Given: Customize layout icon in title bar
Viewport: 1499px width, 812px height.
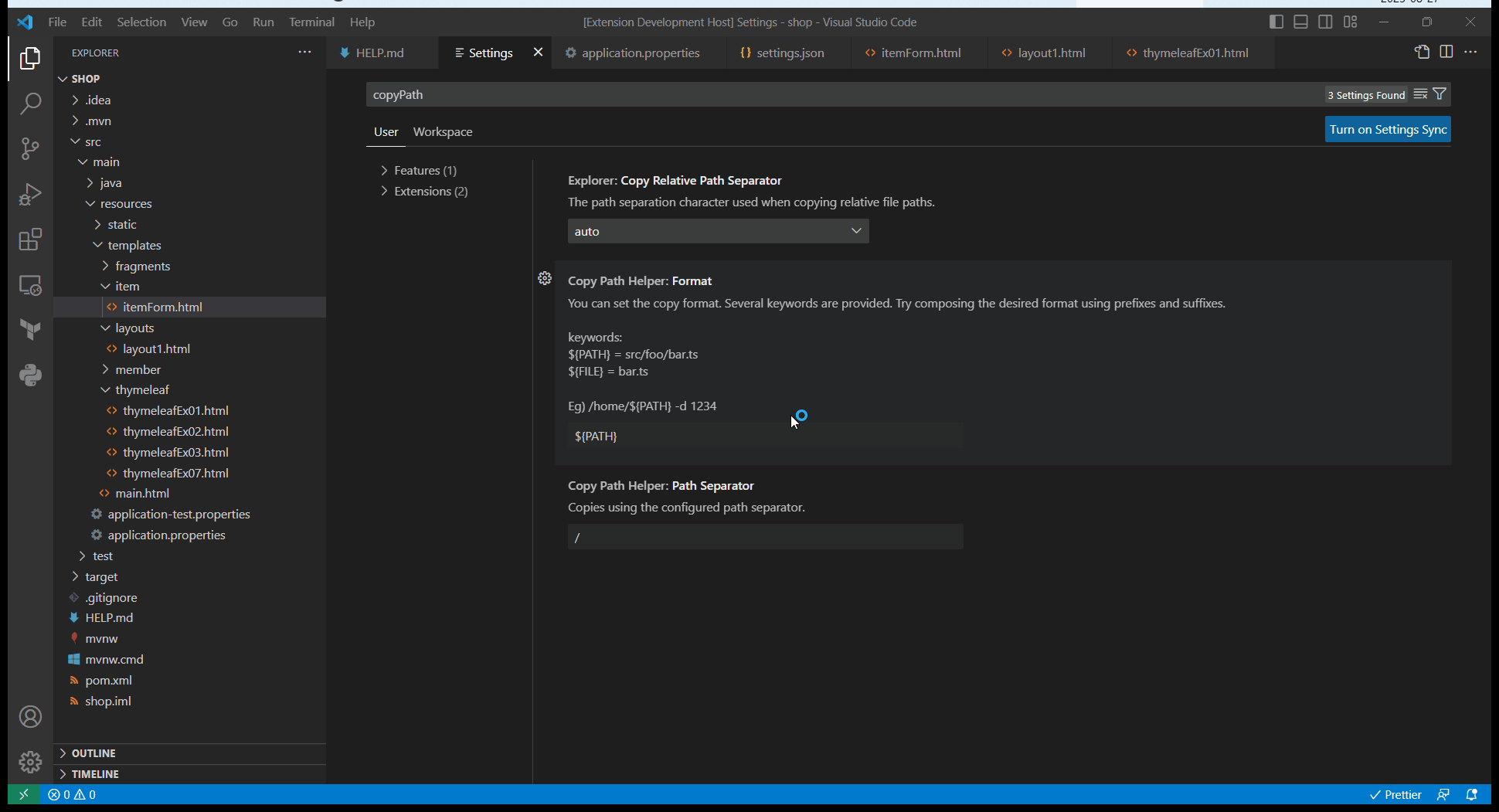Looking at the screenshot, I should (x=1351, y=22).
